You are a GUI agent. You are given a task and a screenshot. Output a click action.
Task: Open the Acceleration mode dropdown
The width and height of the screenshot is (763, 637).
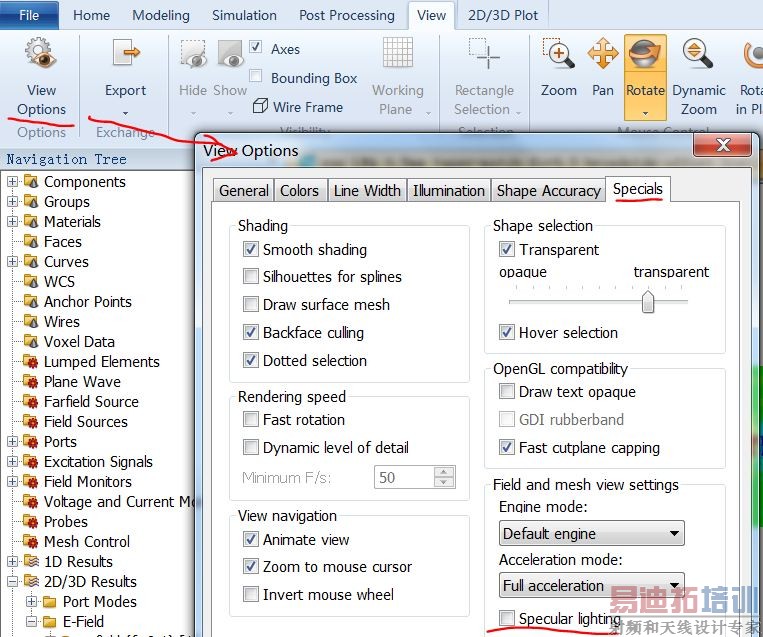tap(591, 585)
